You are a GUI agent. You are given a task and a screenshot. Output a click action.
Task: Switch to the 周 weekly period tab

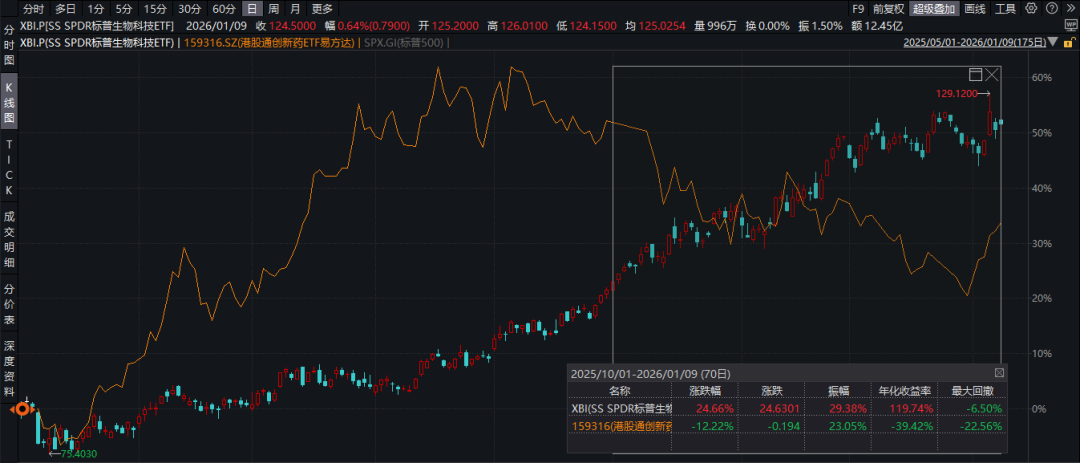pos(273,9)
